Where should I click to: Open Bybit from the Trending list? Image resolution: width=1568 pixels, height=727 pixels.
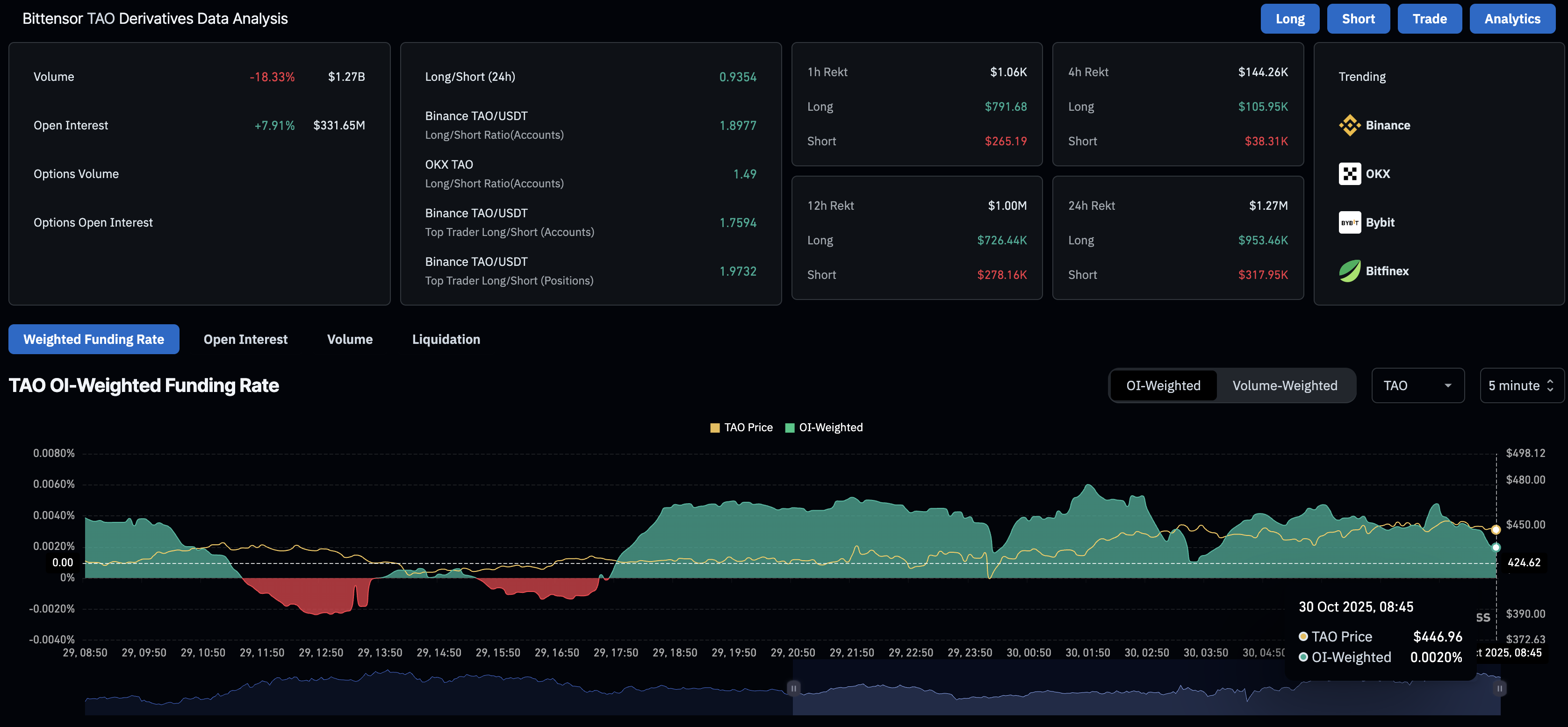point(1350,222)
